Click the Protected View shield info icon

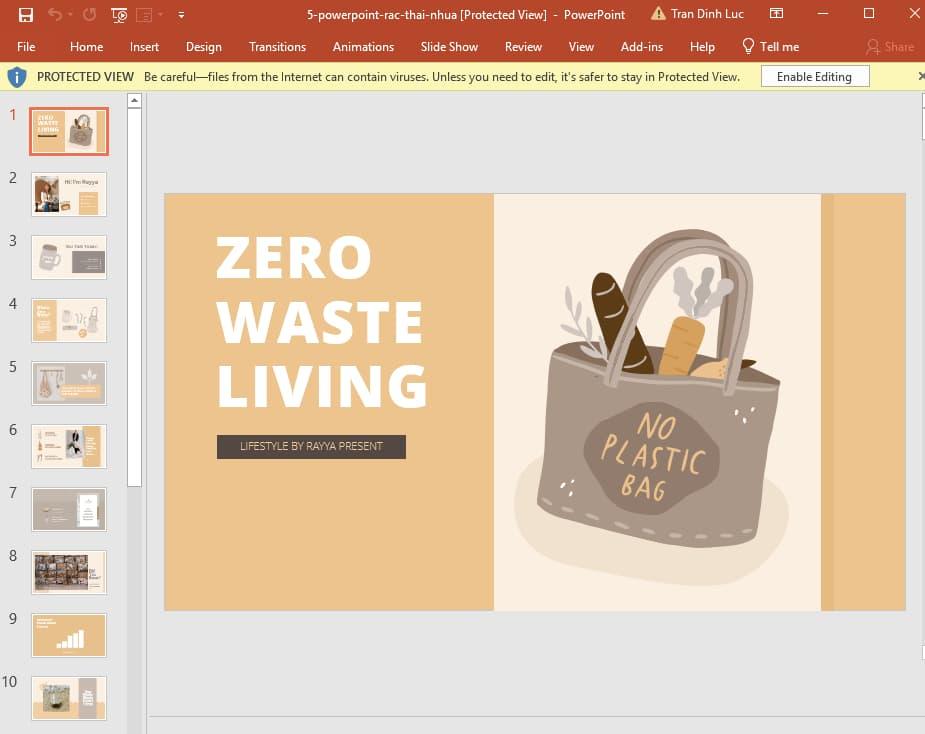(x=17, y=76)
